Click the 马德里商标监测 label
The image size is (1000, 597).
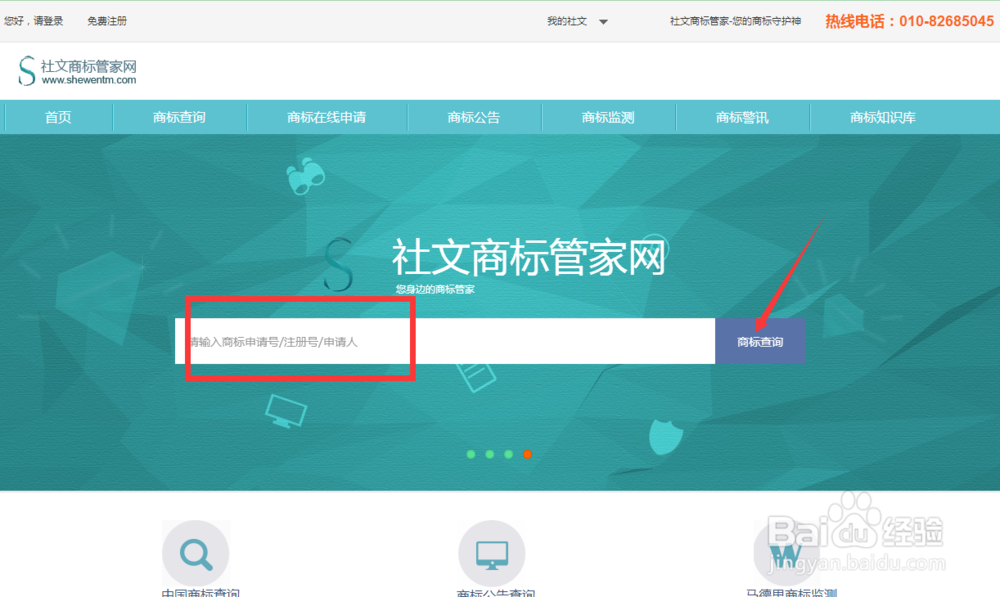791,593
